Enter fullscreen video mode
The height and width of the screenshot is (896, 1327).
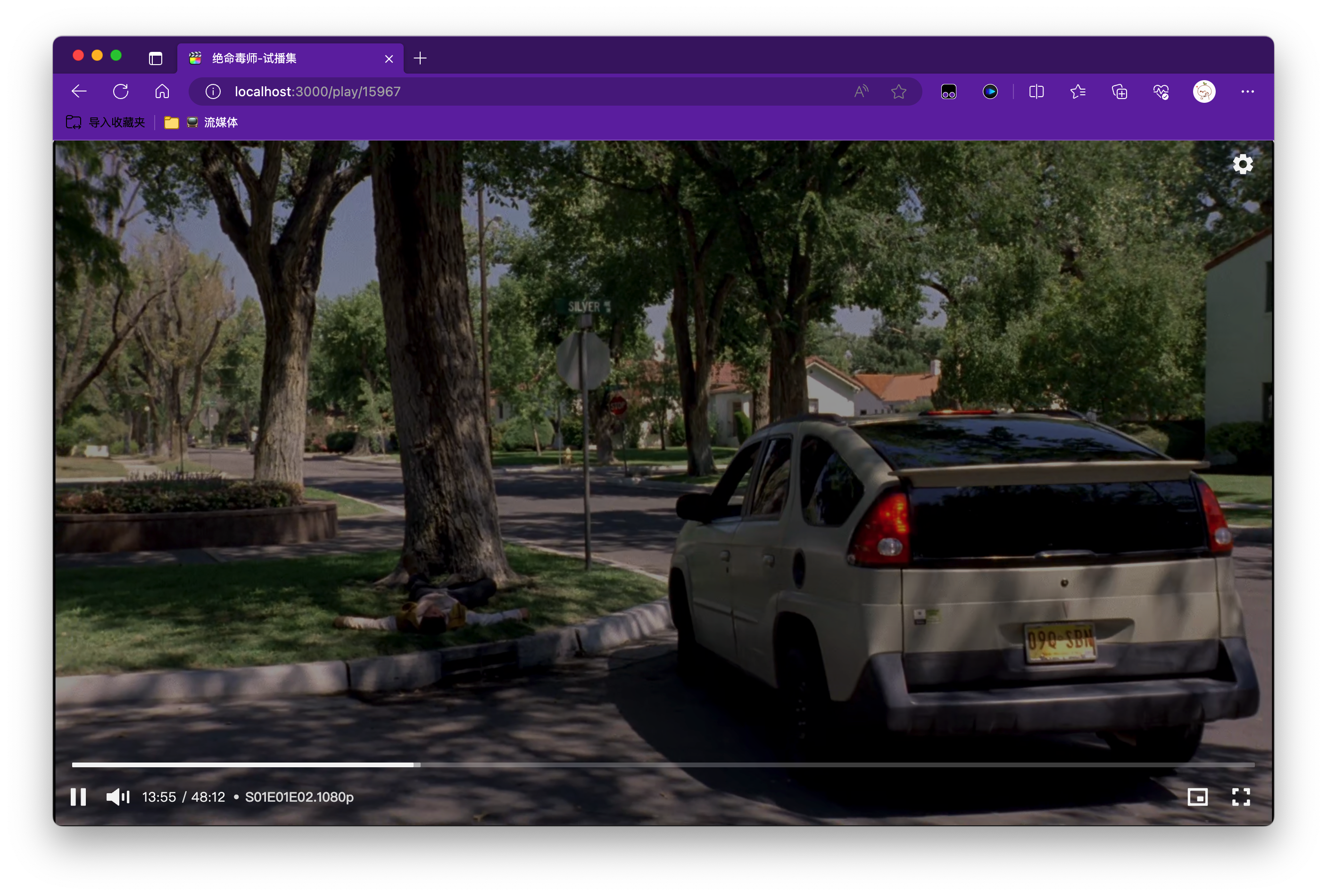1241,796
